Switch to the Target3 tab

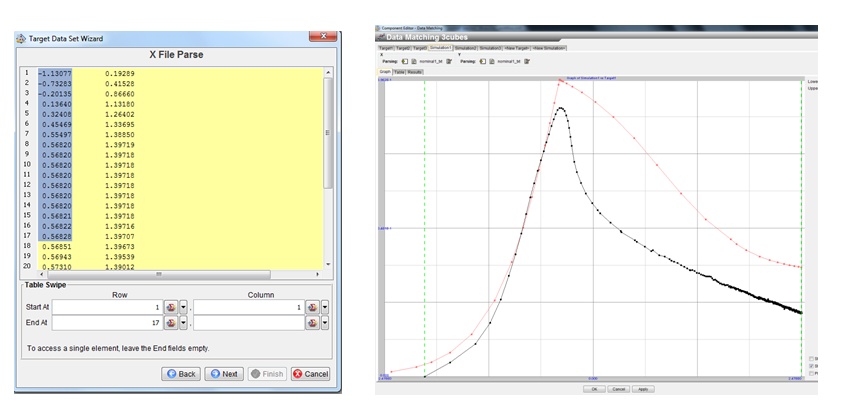(420, 48)
